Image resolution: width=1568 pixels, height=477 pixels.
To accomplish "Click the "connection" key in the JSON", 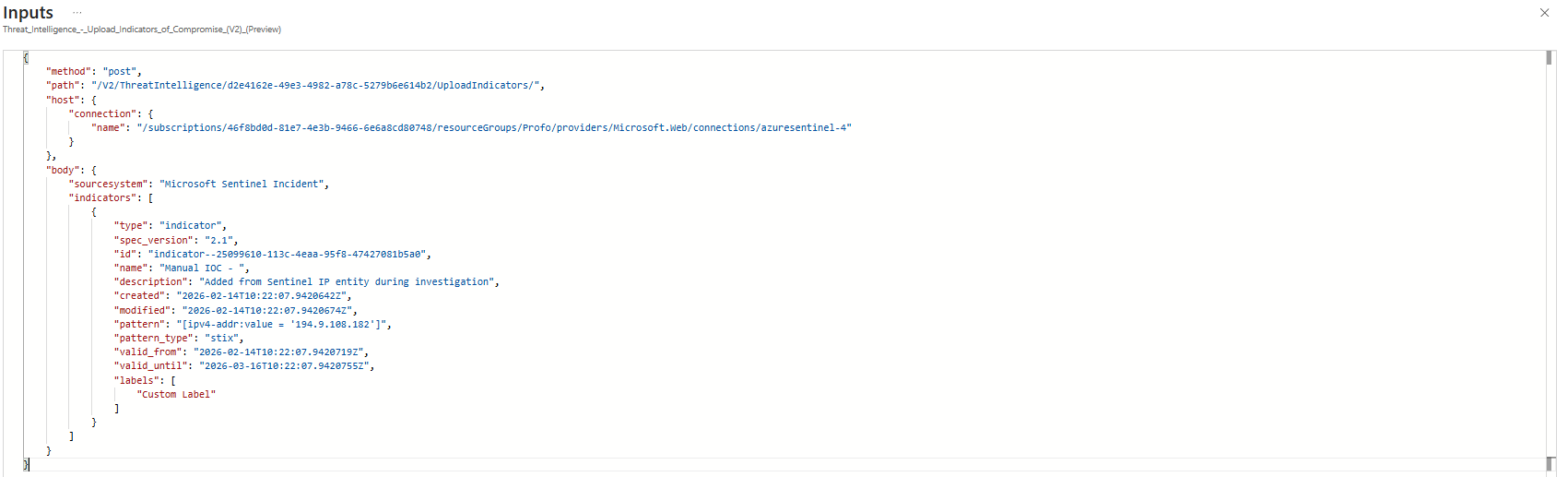I will [x=102, y=114].
